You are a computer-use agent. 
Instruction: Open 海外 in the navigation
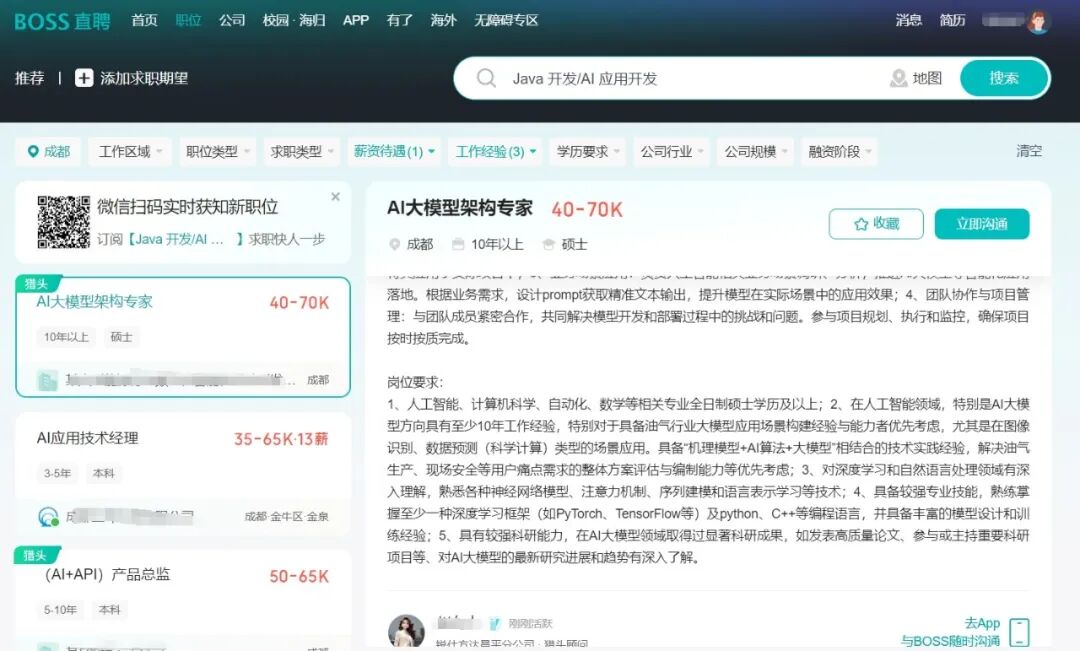coord(444,21)
